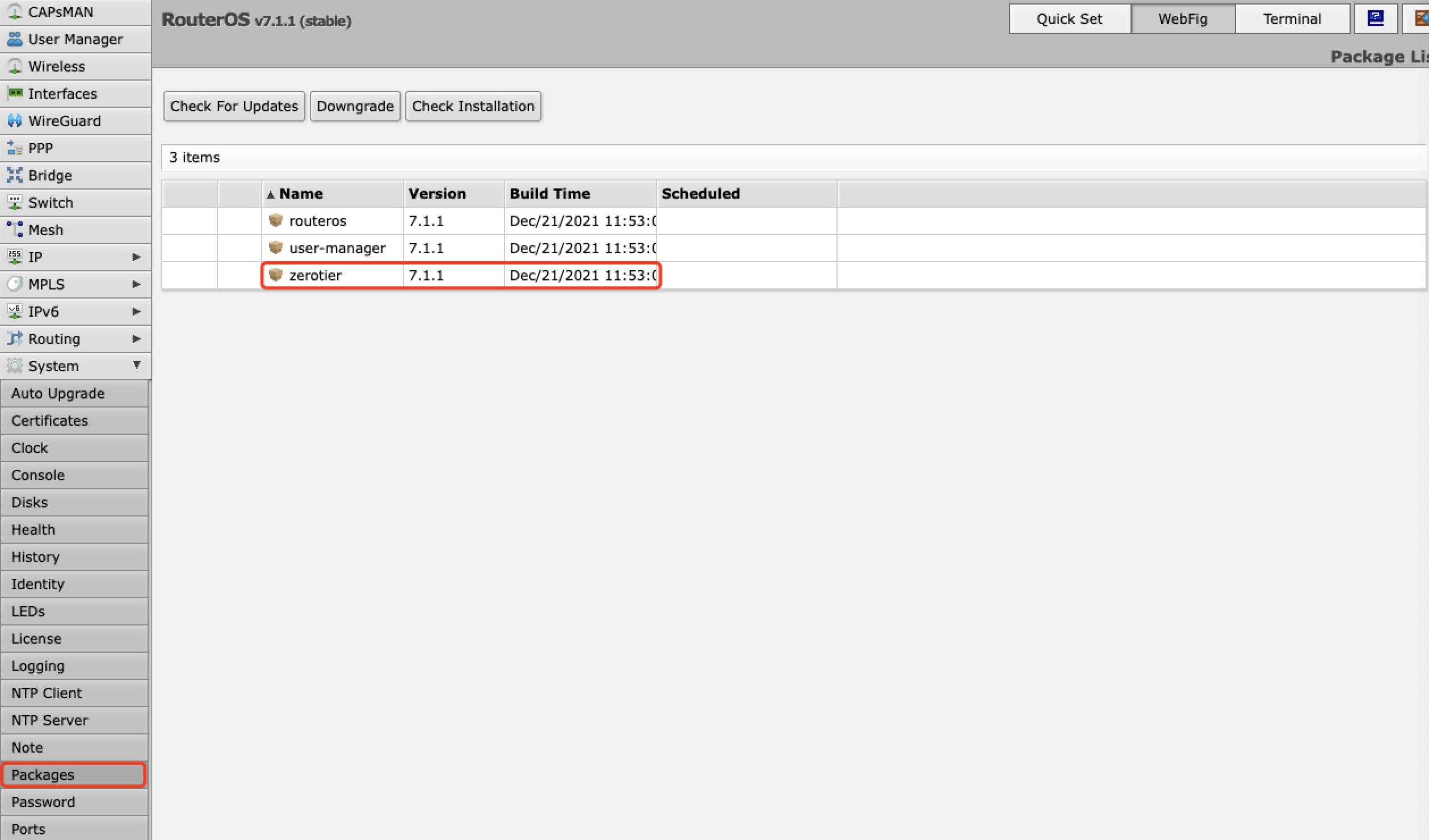Click the Bridge sidebar icon
The width and height of the screenshot is (1429, 840).
15,175
